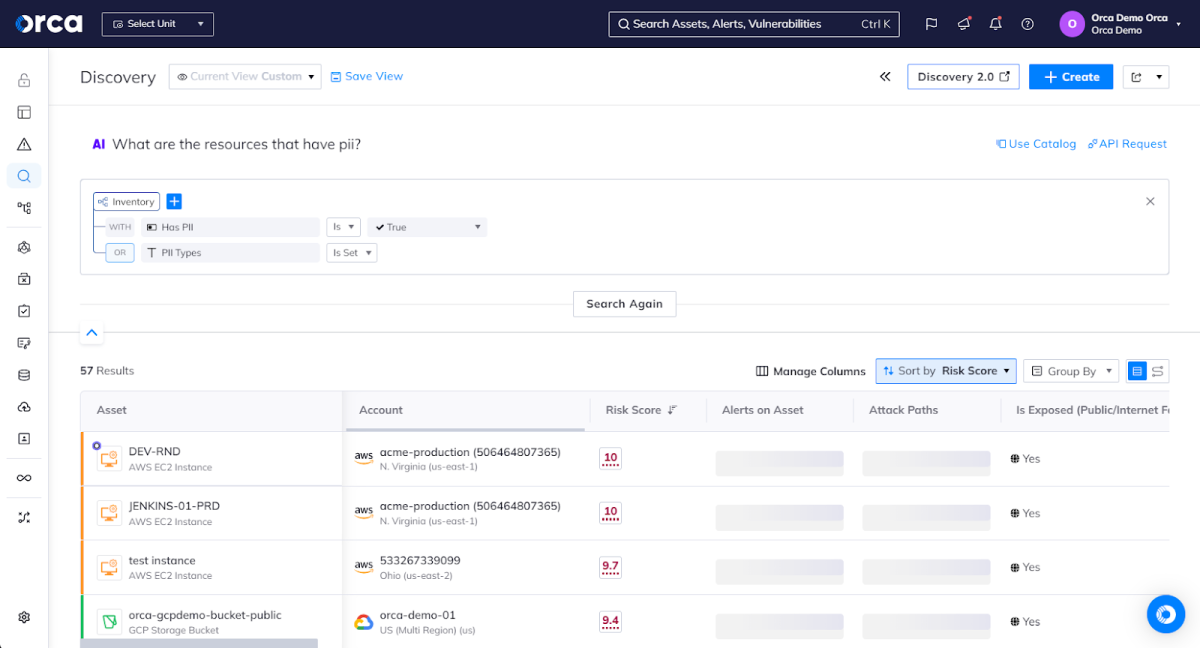Image resolution: width=1200 pixels, height=648 pixels.
Task: Click the blue Create button
Action: (x=1071, y=77)
